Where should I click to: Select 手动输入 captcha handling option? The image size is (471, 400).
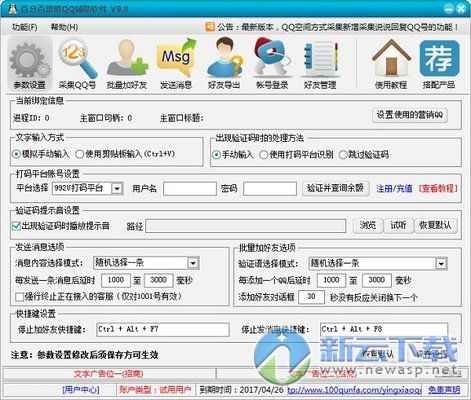click(233, 155)
